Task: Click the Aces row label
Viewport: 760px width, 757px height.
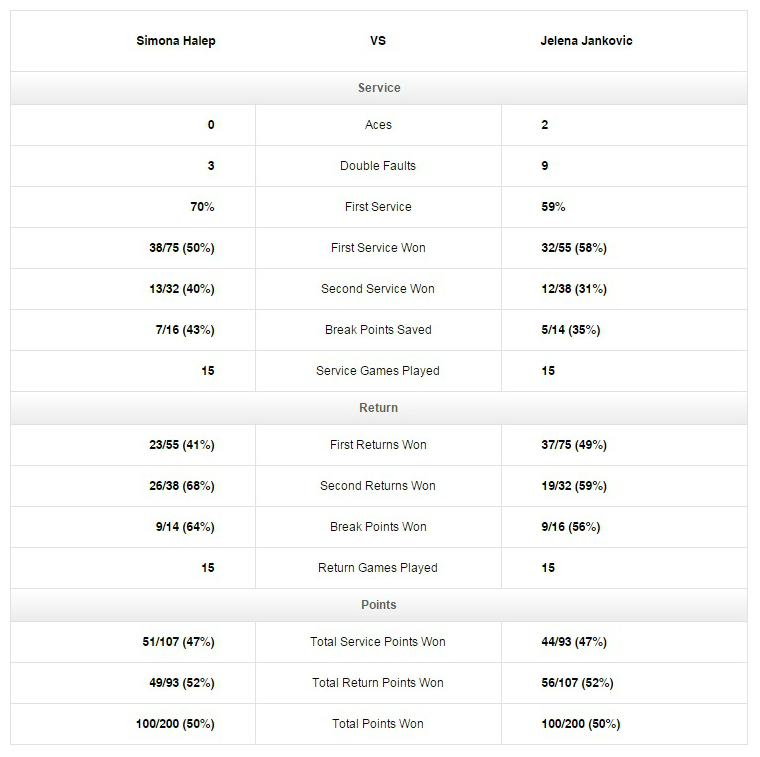Action: click(378, 125)
